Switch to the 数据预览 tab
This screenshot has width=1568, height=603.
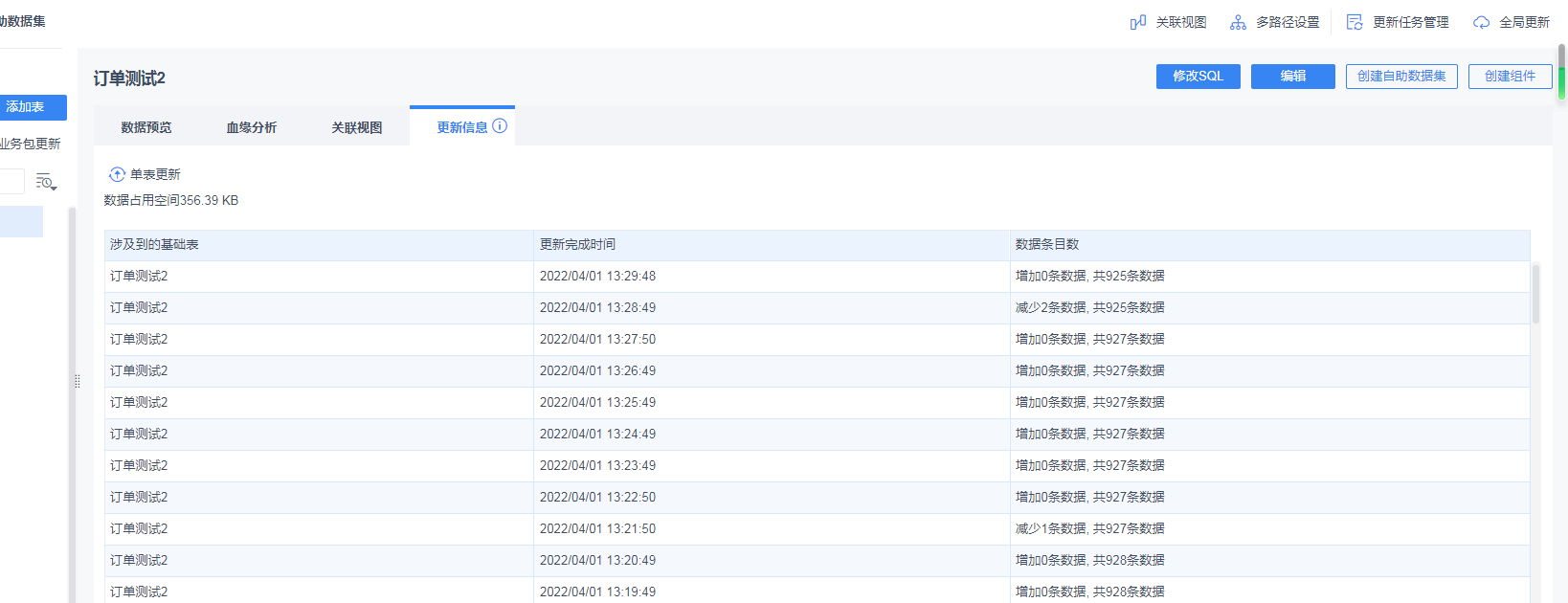146,127
